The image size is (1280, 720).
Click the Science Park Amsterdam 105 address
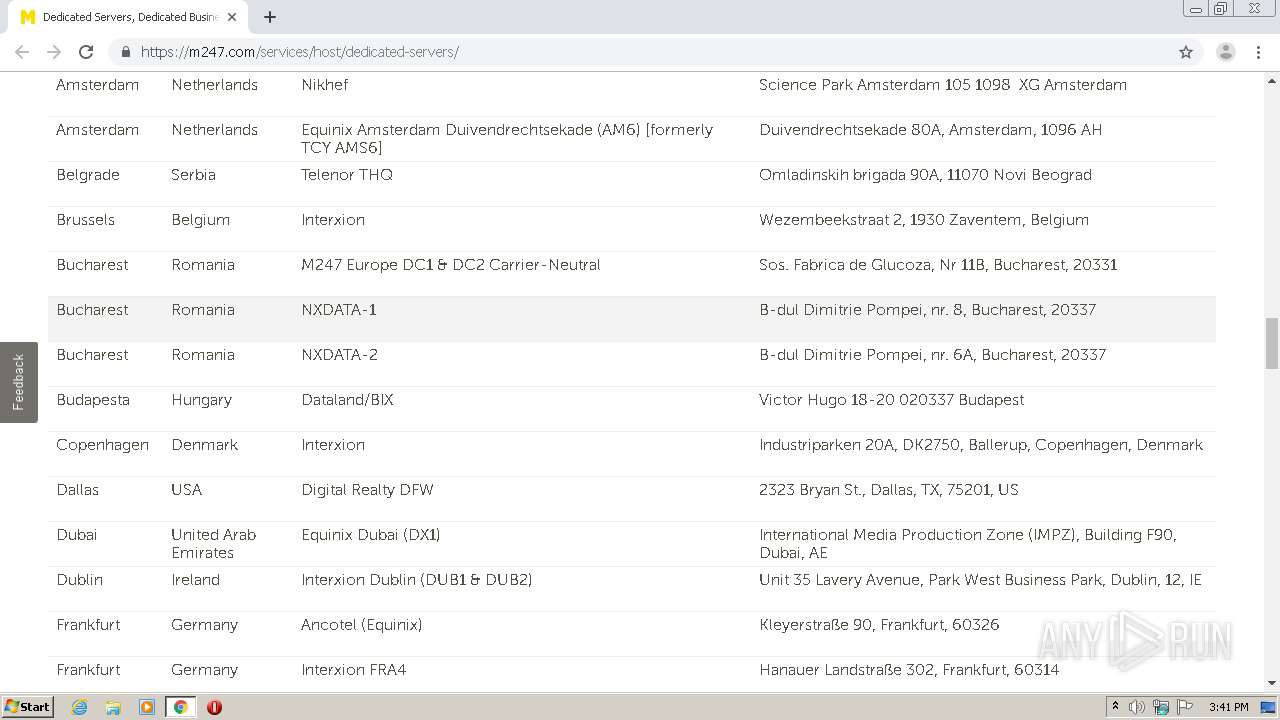[x=943, y=85]
